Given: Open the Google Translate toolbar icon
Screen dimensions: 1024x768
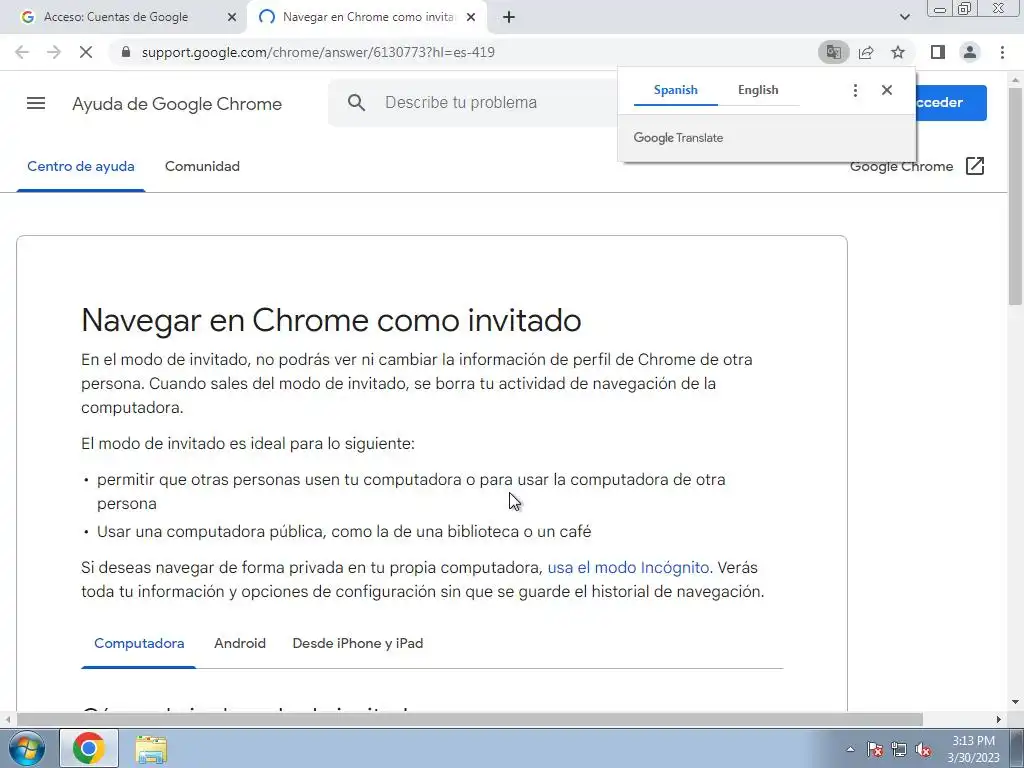Looking at the screenshot, I should 833,52.
